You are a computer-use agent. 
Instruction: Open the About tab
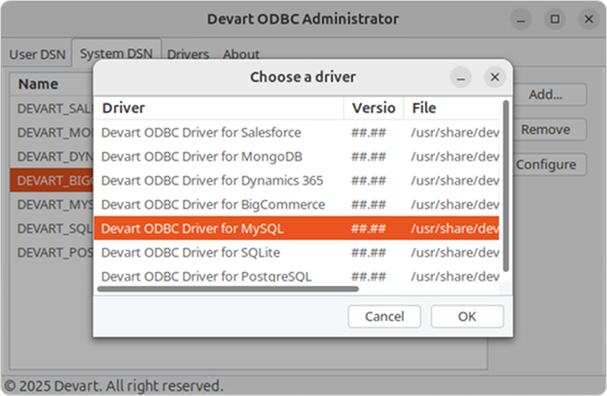click(x=241, y=54)
